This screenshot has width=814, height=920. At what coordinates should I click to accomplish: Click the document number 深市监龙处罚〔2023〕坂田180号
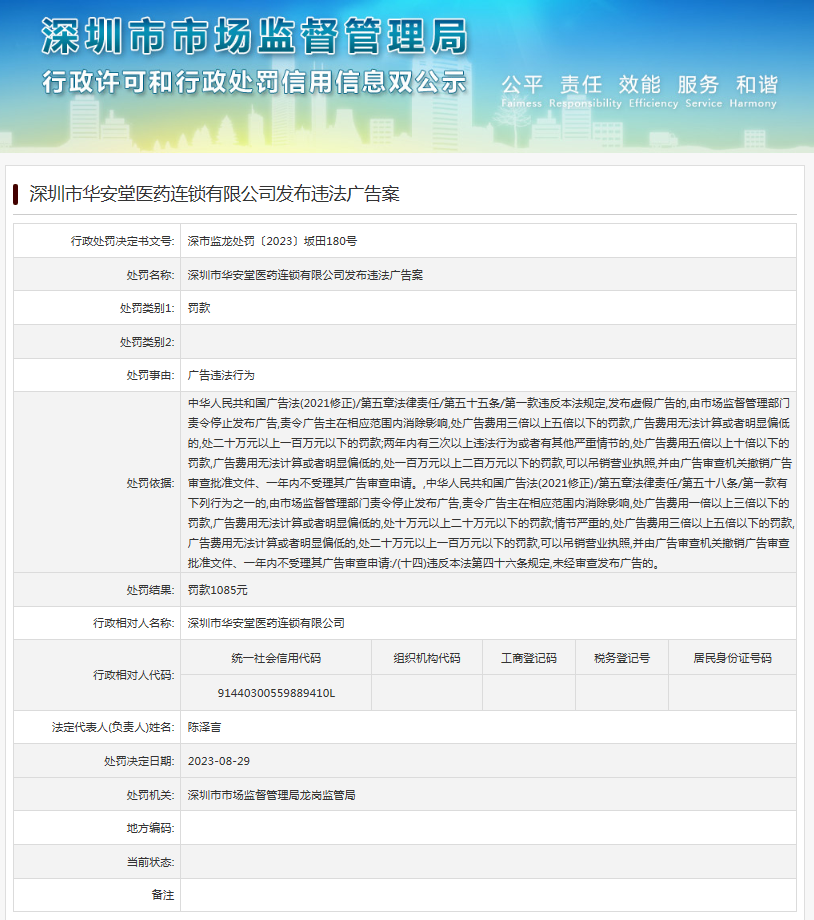[272, 241]
